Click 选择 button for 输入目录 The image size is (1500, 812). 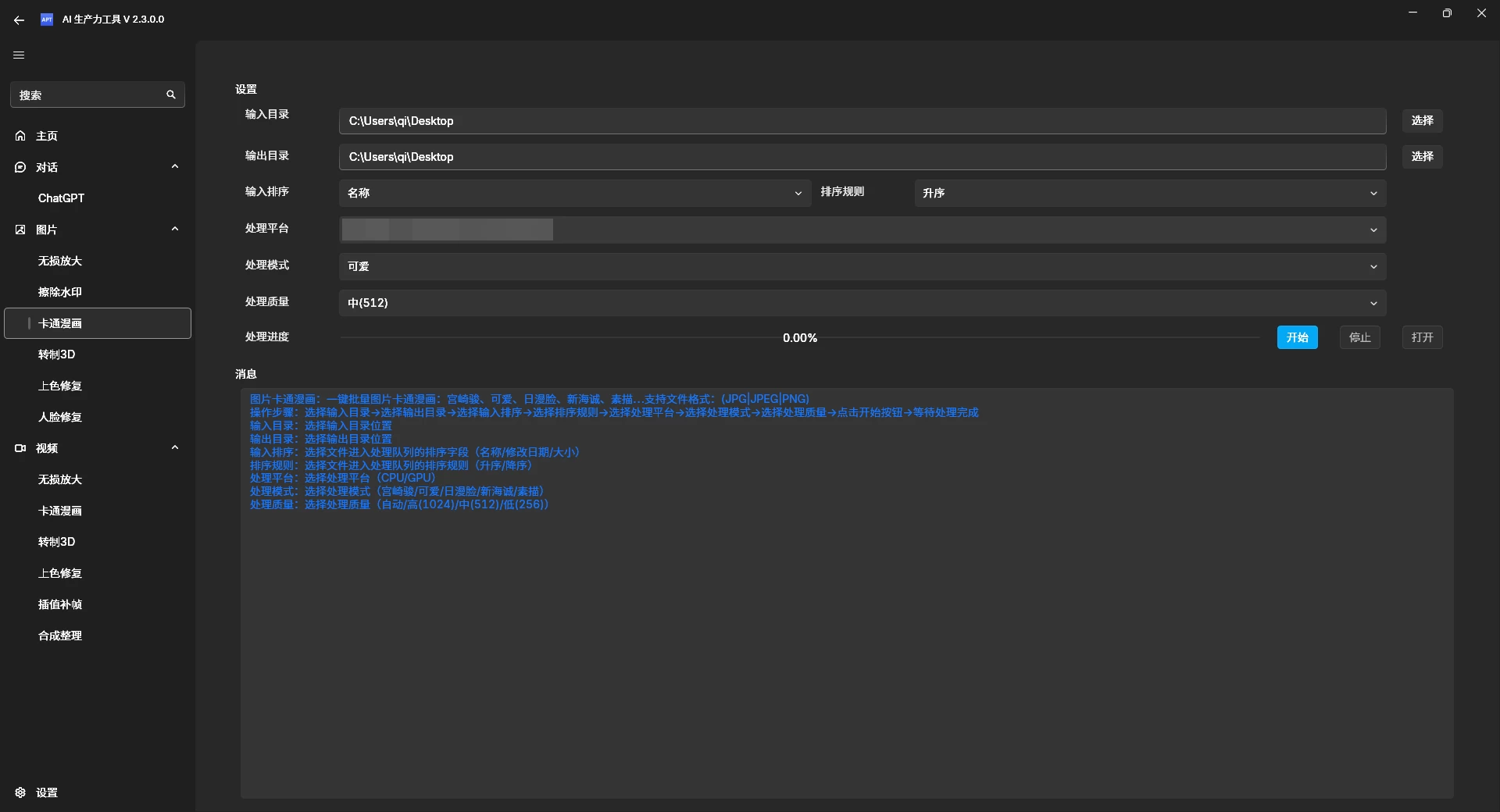click(x=1422, y=121)
